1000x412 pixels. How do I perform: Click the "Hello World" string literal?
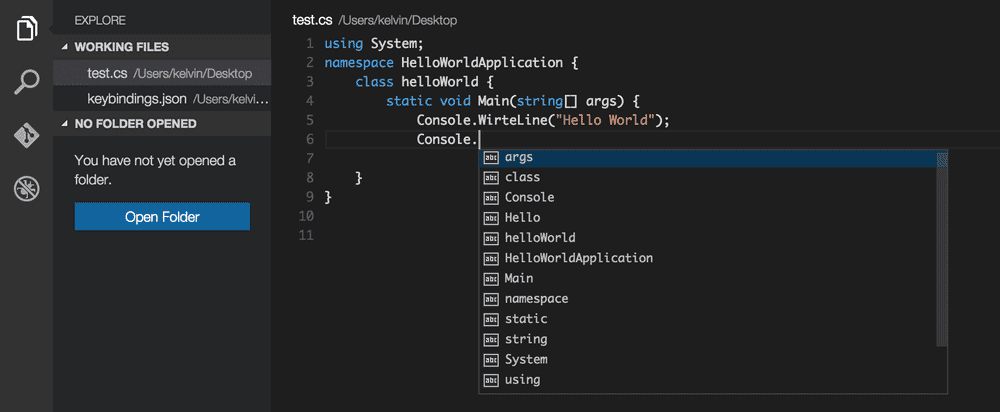[607, 121]
